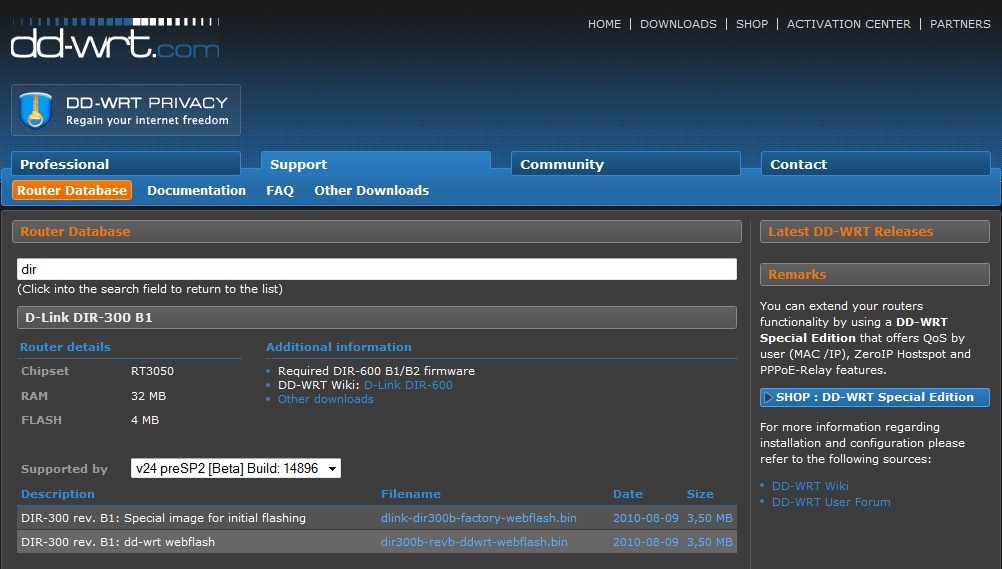Click ACTIVATION CENTER in top navigation
Screen dimensions: 1002x569
click(x=848, y=24)
